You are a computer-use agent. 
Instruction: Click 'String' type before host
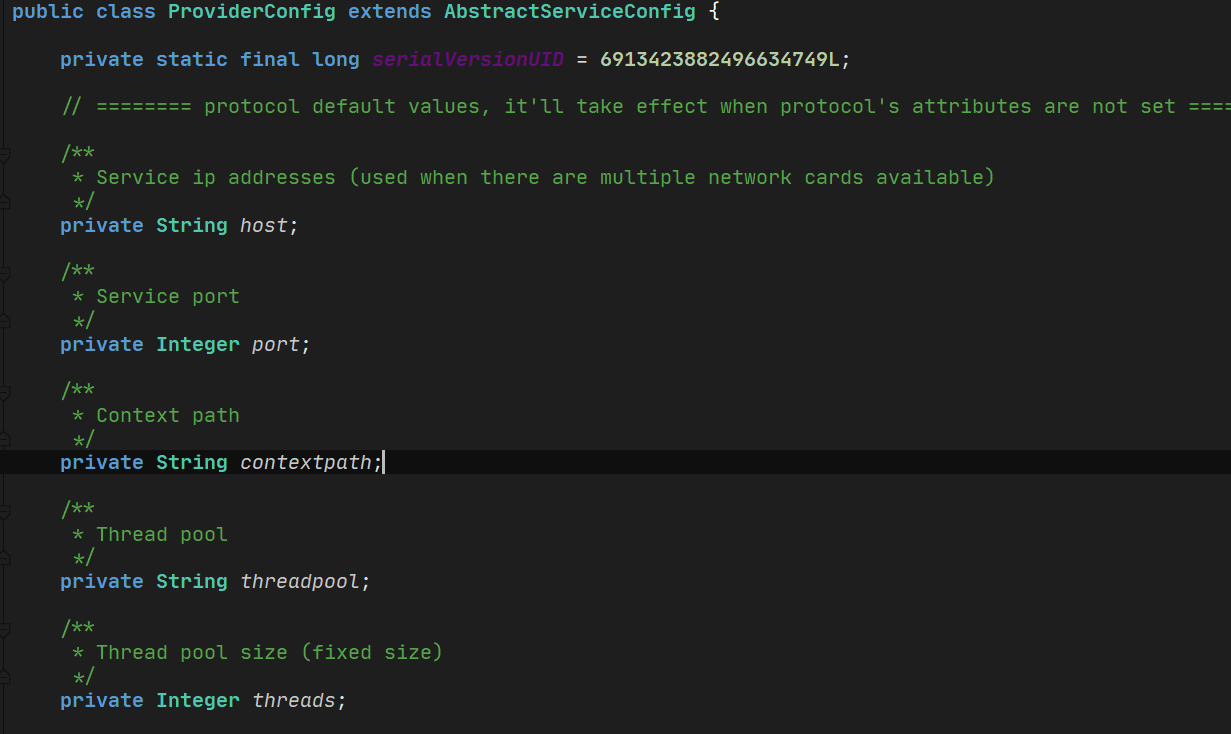pyautogui.click(x=192, y=225)
